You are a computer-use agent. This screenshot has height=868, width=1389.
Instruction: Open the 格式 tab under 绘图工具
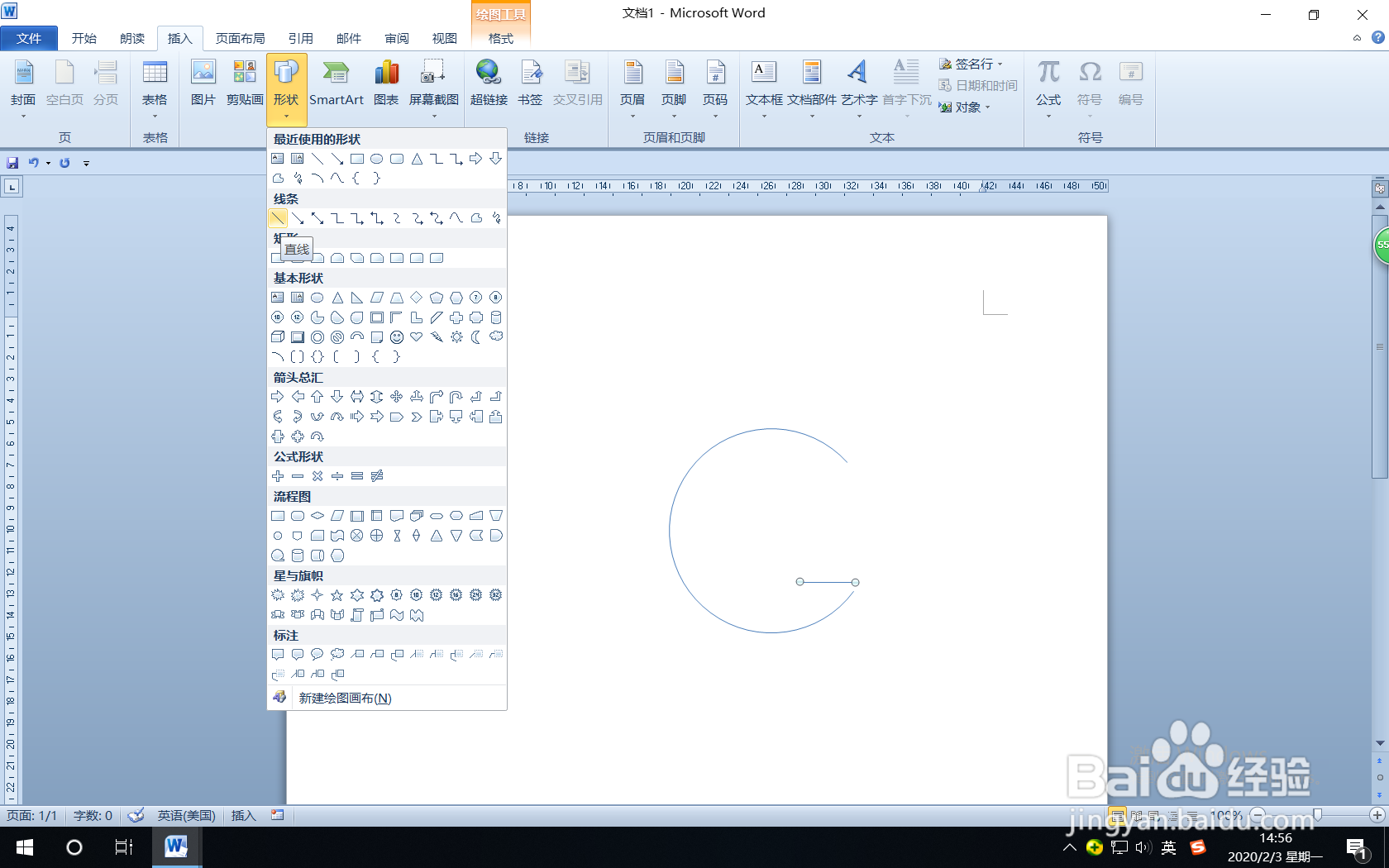click(x=499, y=38)
